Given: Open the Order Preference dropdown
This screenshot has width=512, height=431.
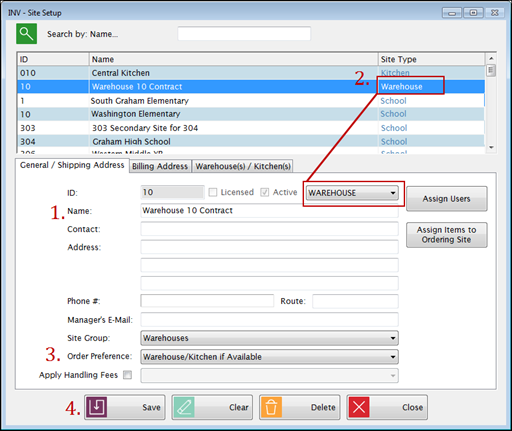Looking at the screenshot, I should [x=269, y=357].
